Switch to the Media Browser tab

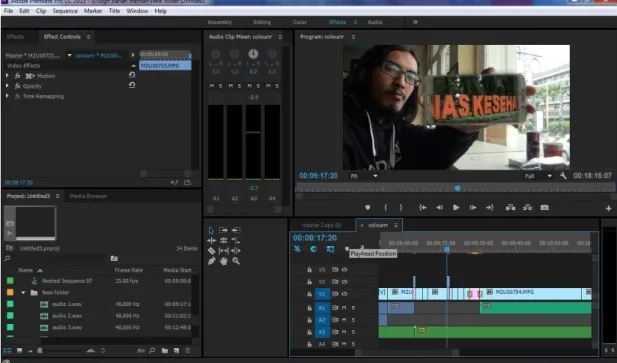(x=89, y=196)
